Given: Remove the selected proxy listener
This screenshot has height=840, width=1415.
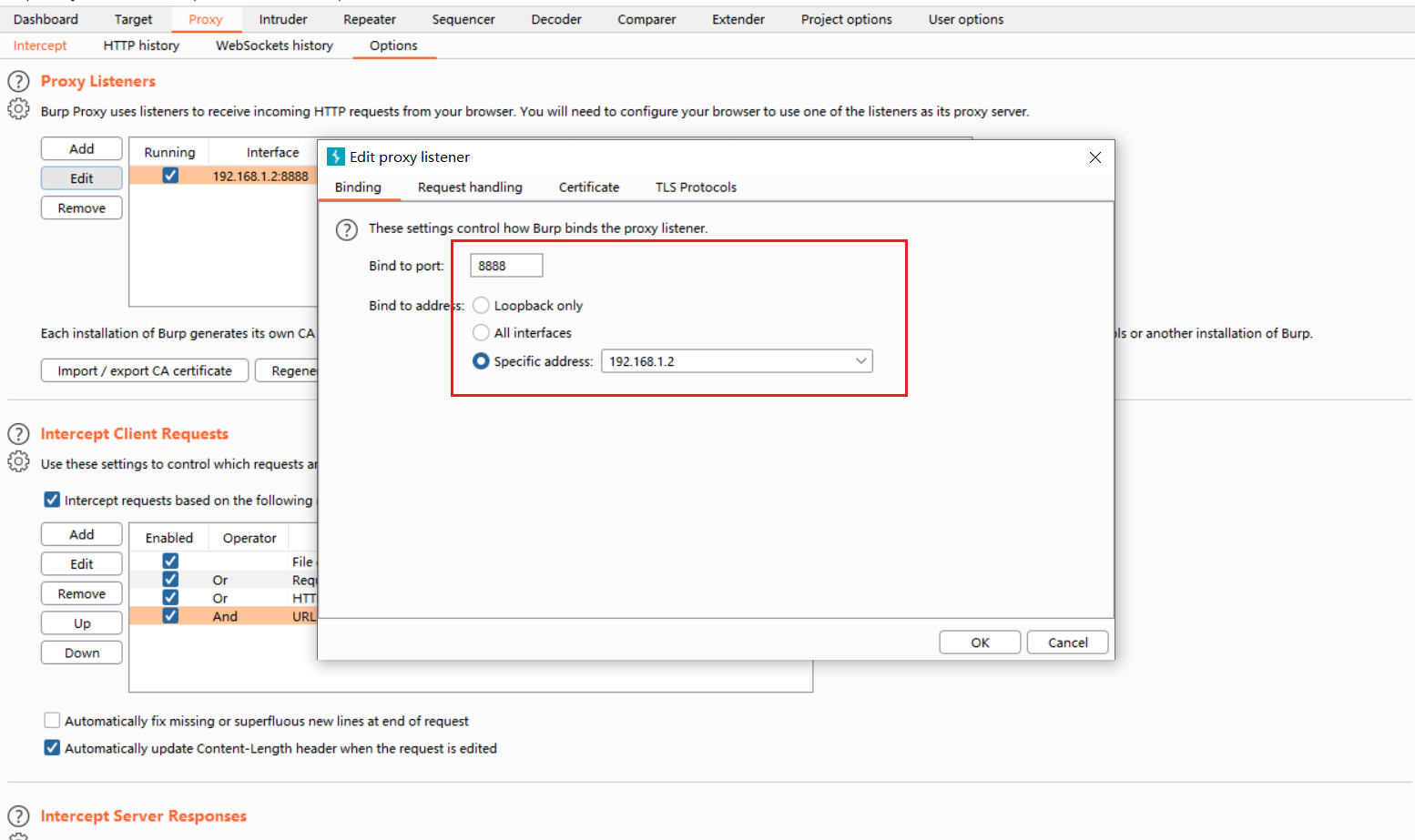Looking at the screenshot, I should click(82, 208).
